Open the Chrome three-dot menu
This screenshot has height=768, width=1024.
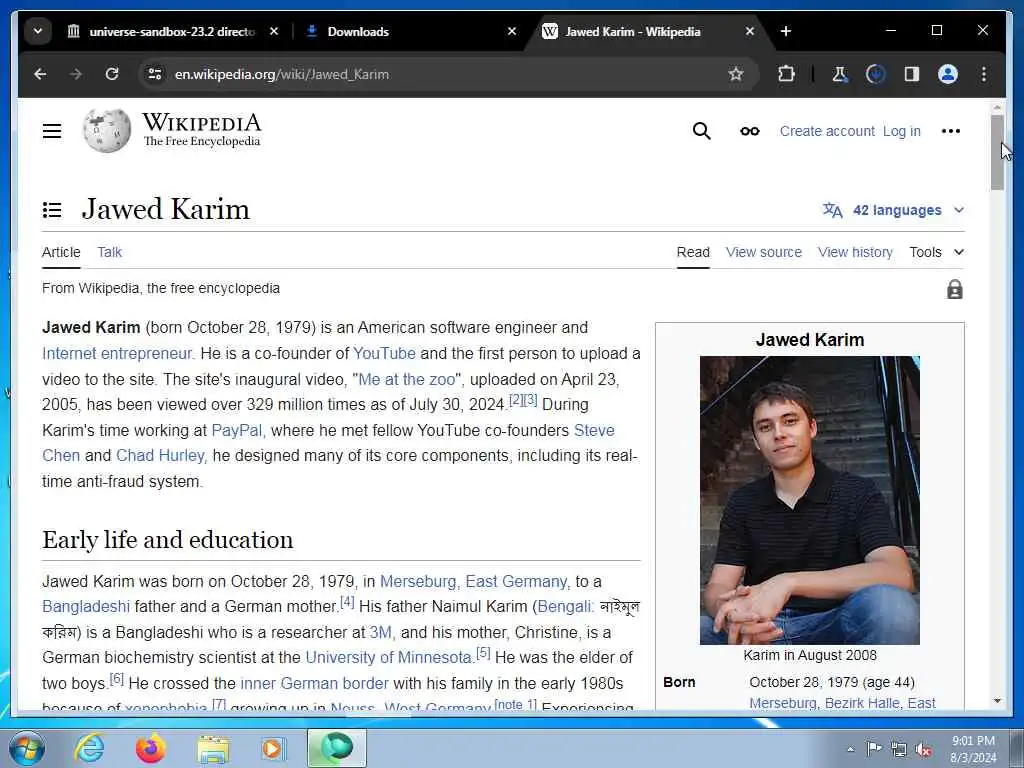984,74
